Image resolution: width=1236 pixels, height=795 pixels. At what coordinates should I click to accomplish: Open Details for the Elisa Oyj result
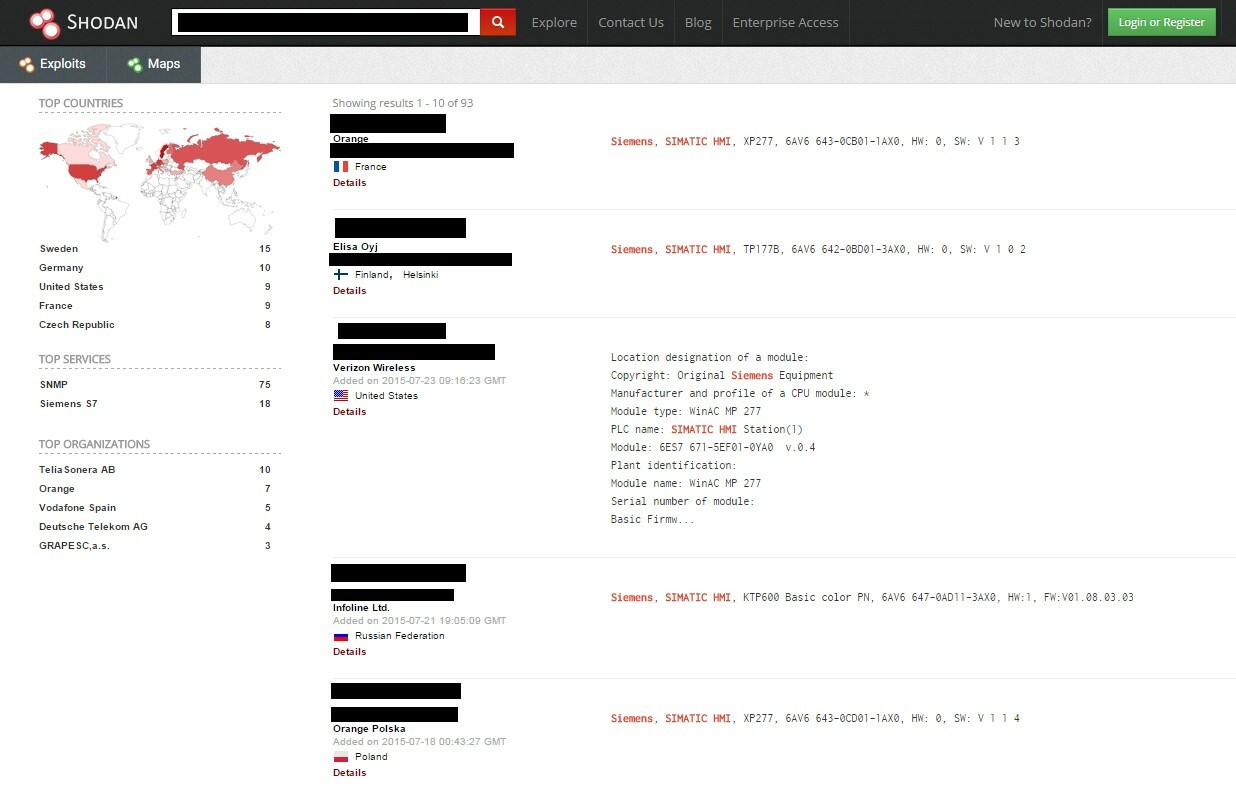click(x=350, y=291)
